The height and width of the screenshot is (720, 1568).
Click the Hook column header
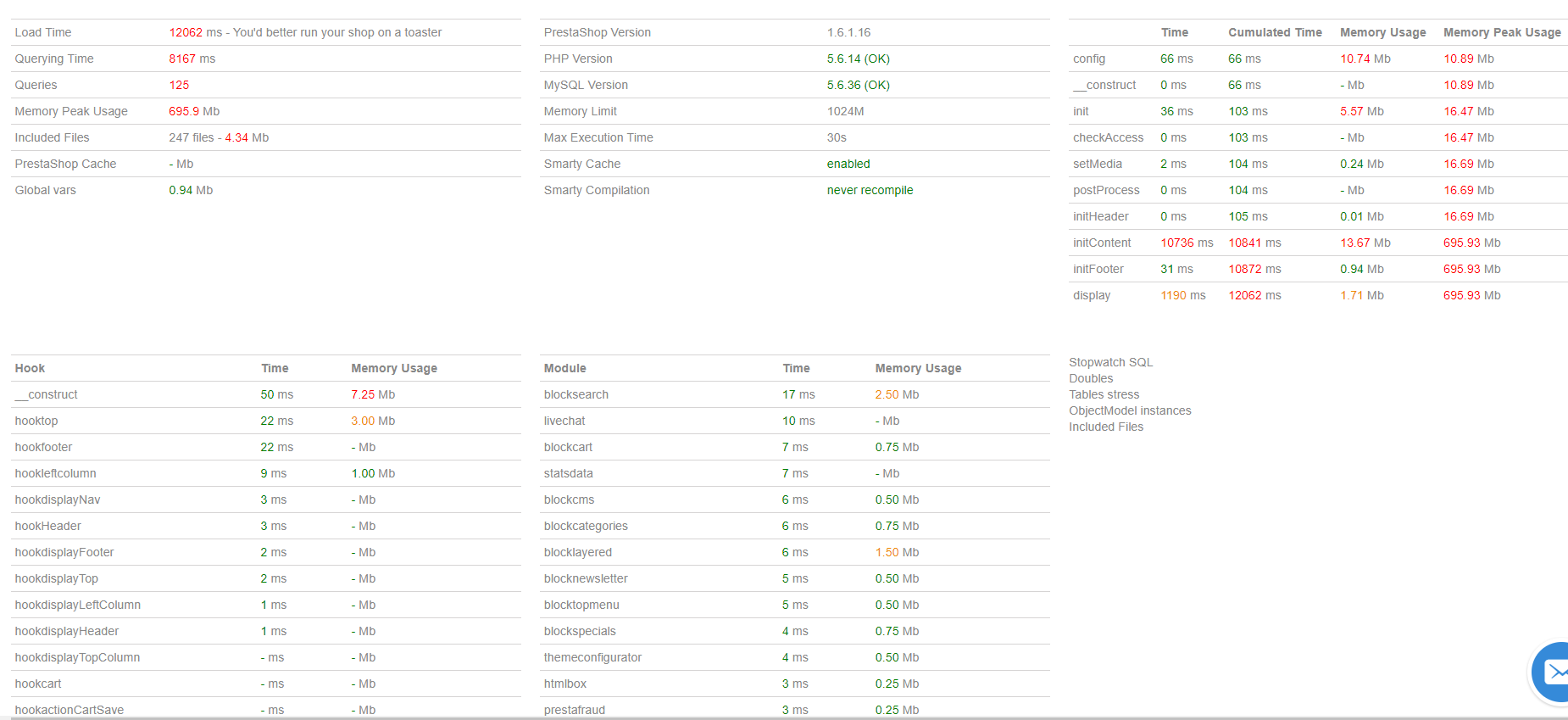tap(30, 368)
